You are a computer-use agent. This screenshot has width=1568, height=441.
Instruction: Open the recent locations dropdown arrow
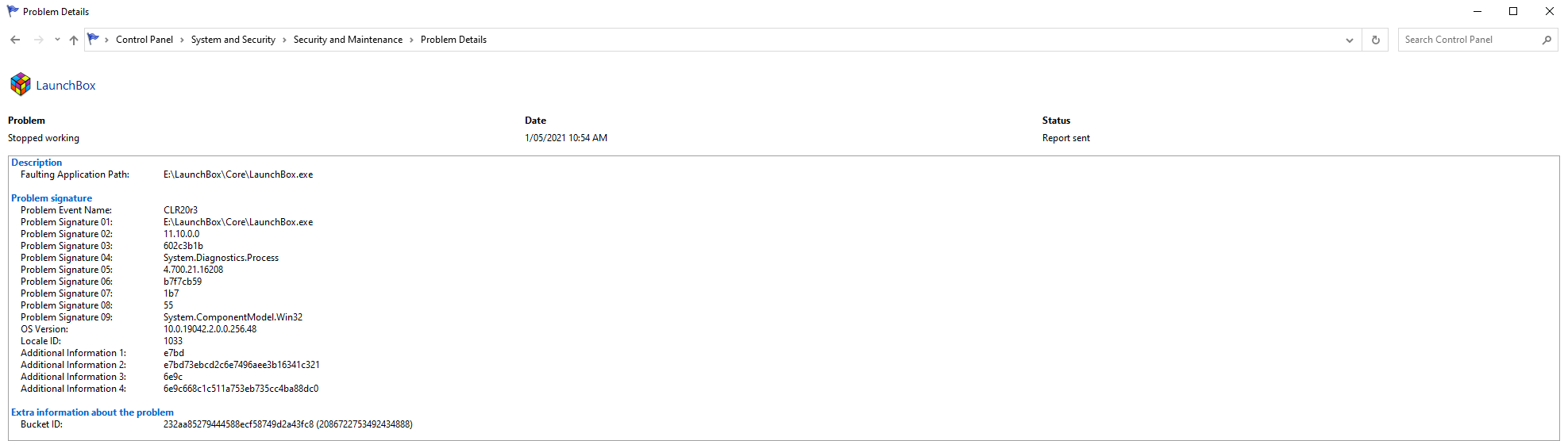tap(57, 40)
